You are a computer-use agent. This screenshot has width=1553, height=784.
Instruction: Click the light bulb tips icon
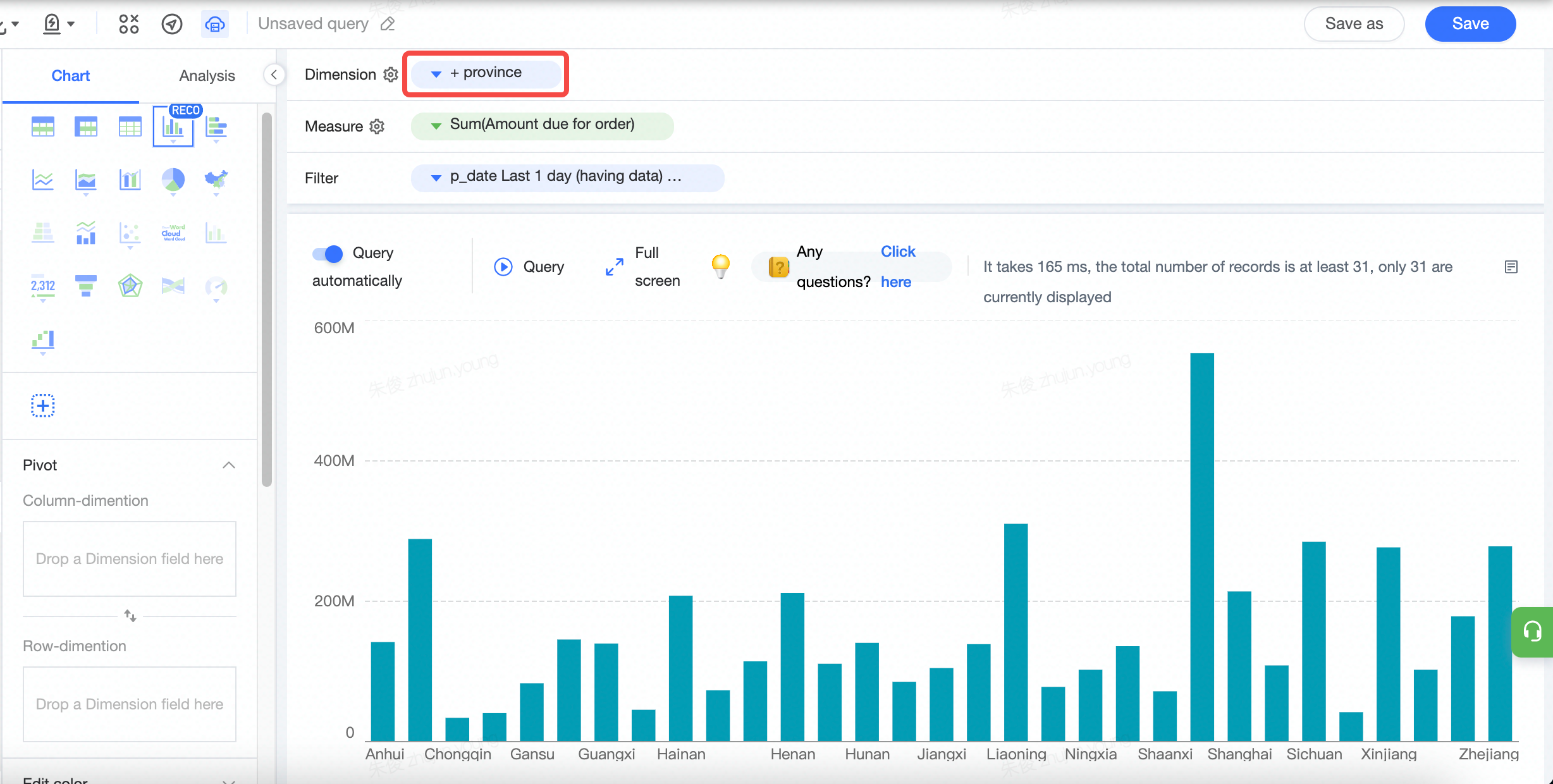click(x=720, y=266)
